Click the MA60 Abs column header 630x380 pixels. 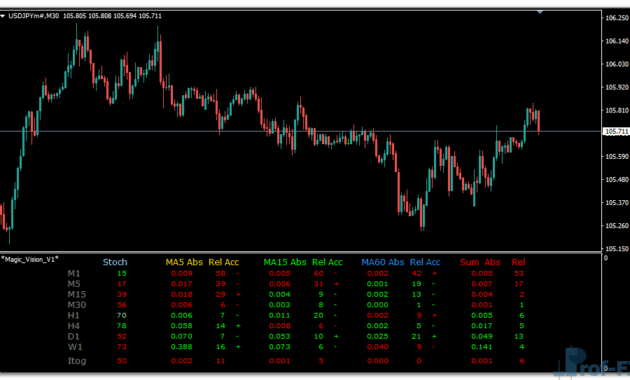click(x=382, y=262)
